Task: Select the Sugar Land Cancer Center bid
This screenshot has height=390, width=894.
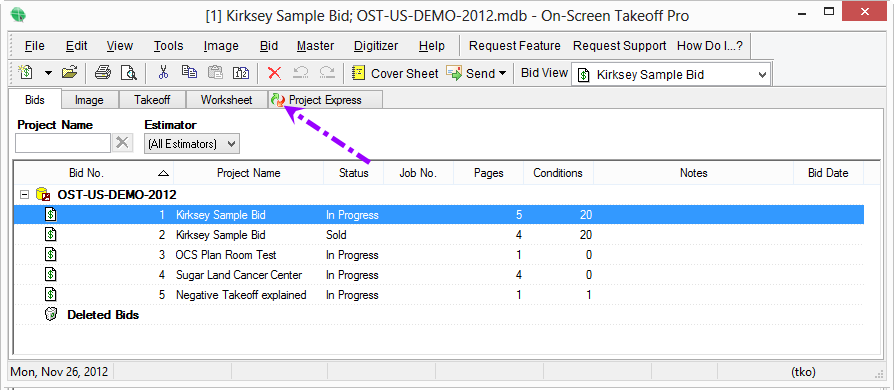Action: pos(438,275)
